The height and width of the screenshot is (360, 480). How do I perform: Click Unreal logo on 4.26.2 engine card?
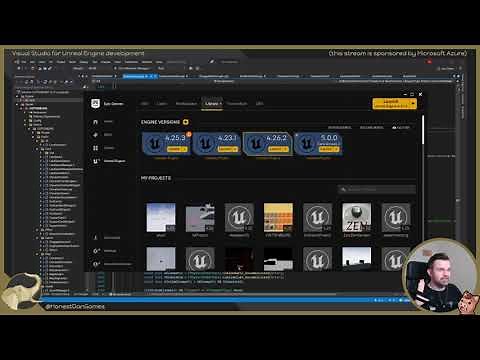pyautogui.click(x=256, y=144)
